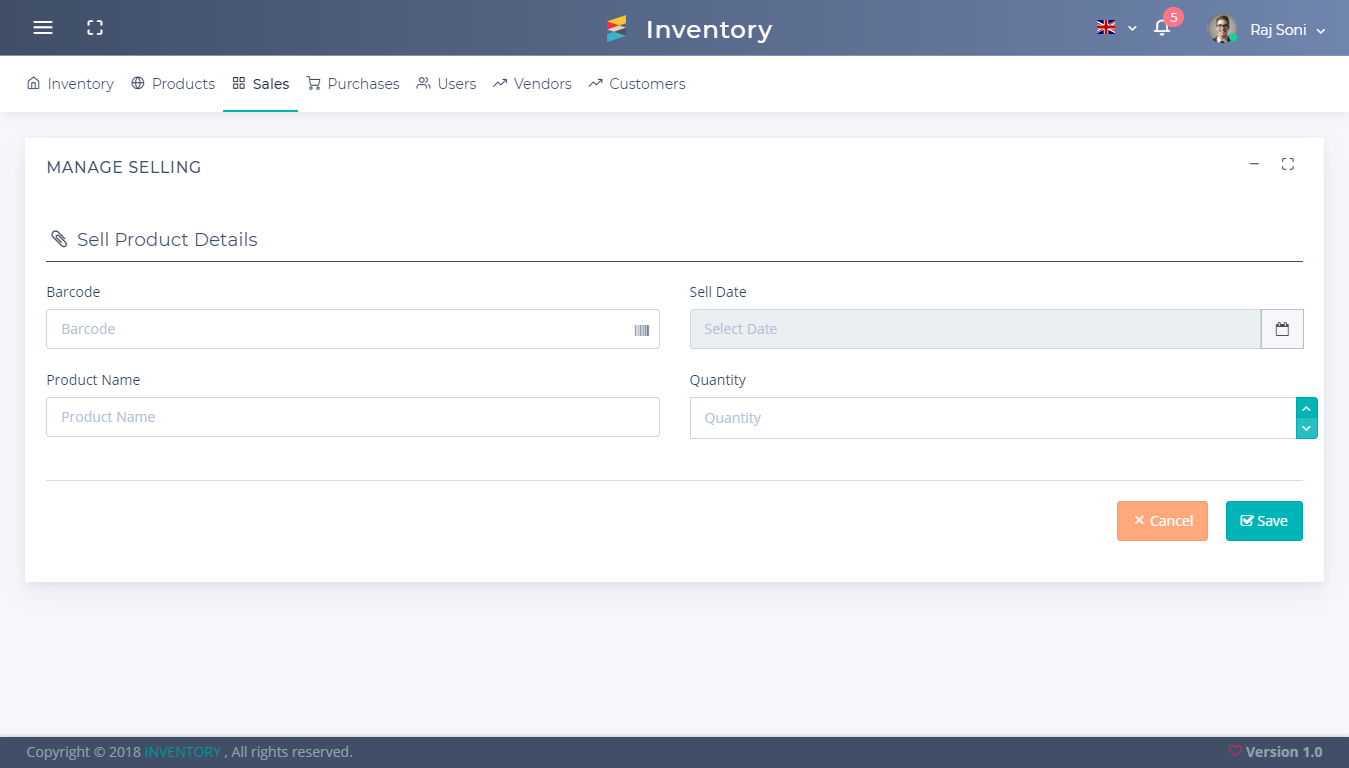Screen dimensions: 1349x768
Task: Decrease quantity with the down arrow
Action: click(x=1306, y=428)
